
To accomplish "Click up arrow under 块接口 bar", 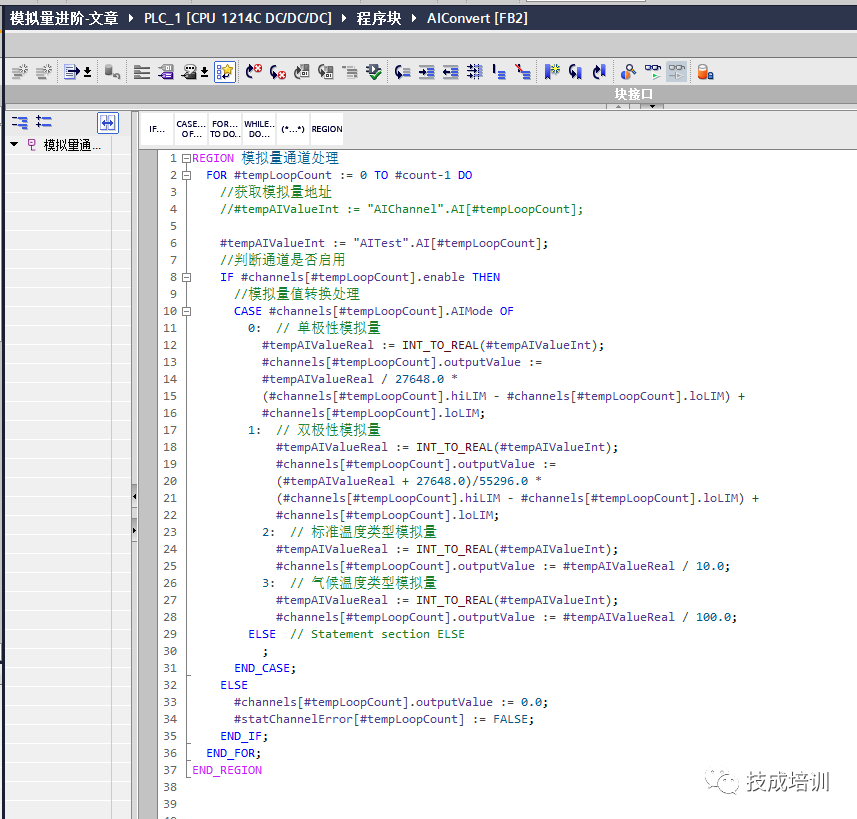I will (x=618, y=107).
